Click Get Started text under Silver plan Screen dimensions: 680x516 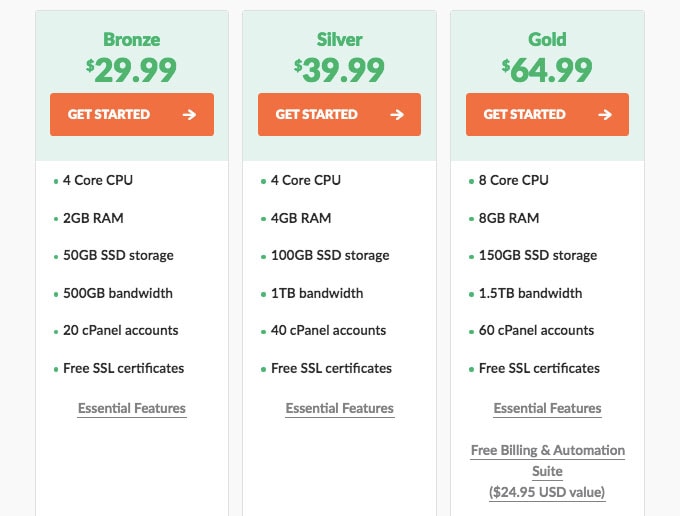coord(317,114)
